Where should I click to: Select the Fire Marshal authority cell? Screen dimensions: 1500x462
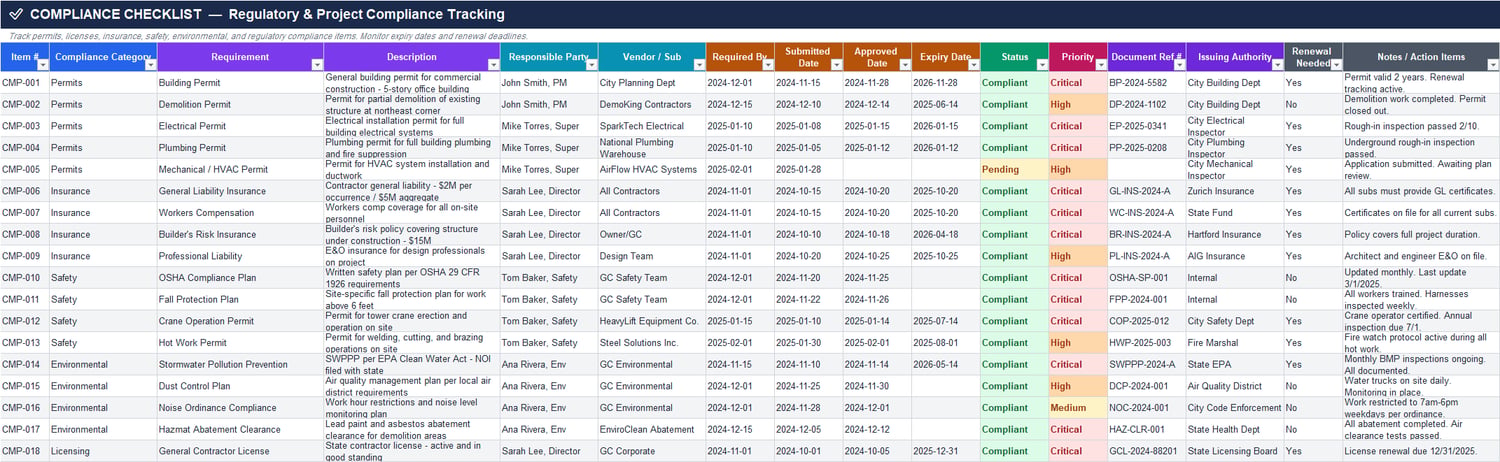coord(1234,343)
